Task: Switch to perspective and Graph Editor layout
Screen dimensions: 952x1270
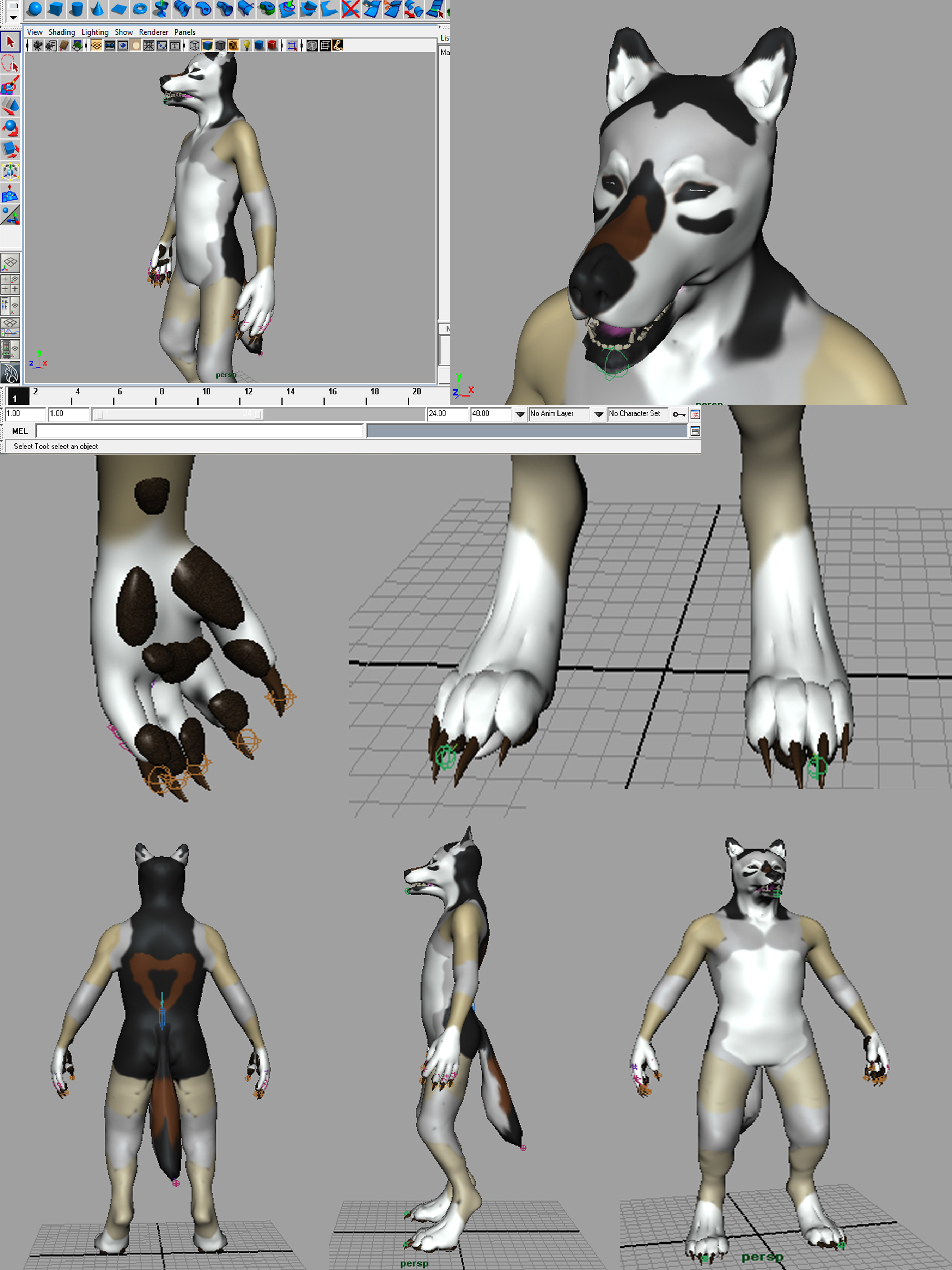Action: tap(10, 327)
